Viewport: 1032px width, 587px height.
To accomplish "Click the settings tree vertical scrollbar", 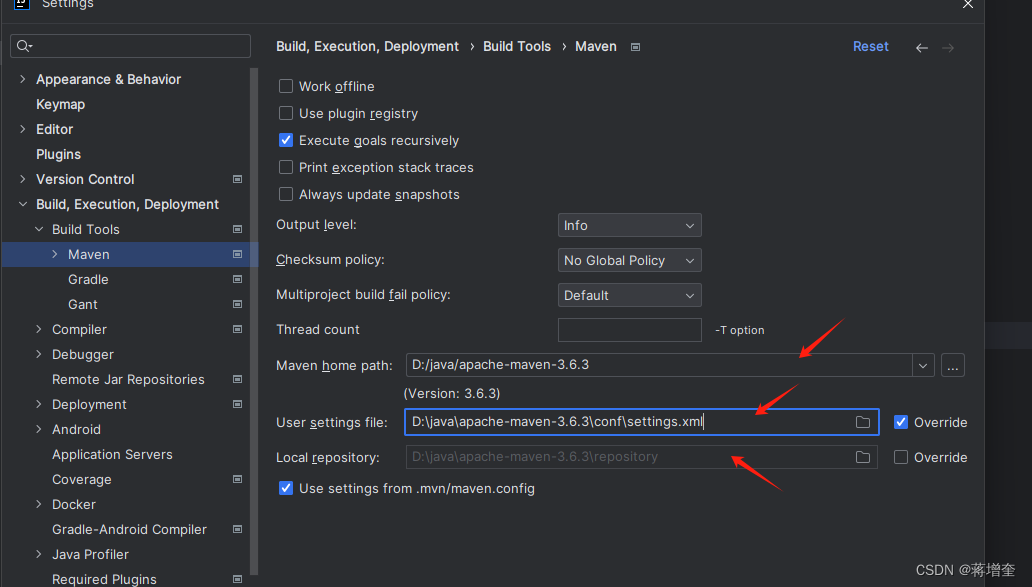I will (254, 321).
